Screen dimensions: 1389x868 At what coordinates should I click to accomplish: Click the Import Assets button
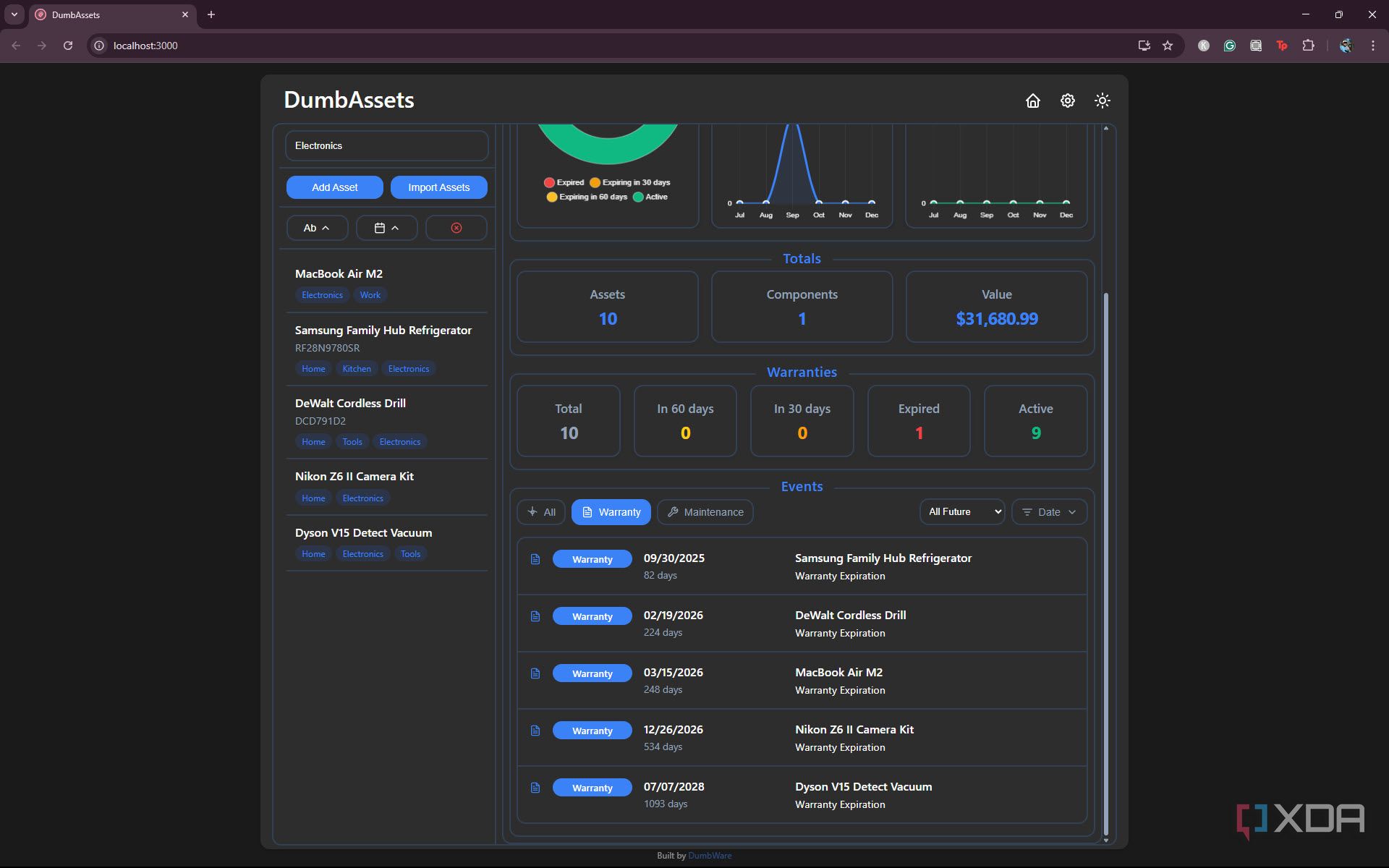coord(438,187)
